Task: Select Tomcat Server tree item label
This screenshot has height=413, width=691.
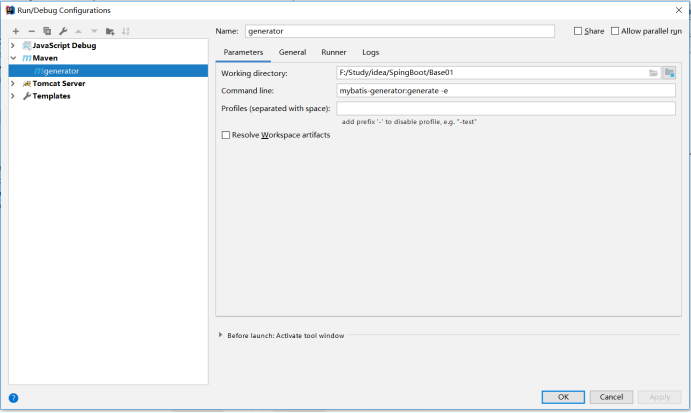Action: 59,83
